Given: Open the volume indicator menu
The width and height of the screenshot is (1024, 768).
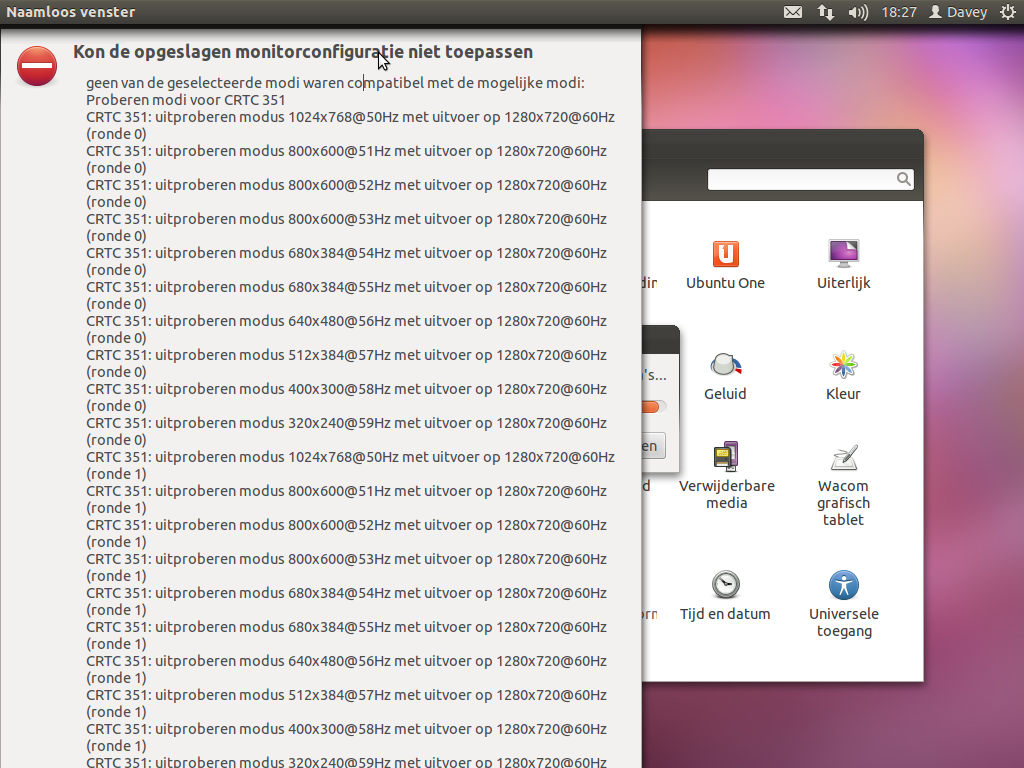Looking at the screenshot, I should [858, 12].
